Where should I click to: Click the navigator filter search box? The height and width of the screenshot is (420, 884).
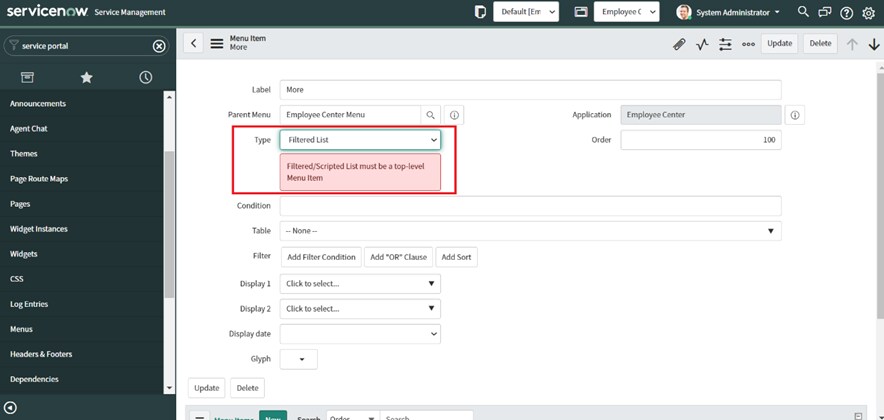85,46
